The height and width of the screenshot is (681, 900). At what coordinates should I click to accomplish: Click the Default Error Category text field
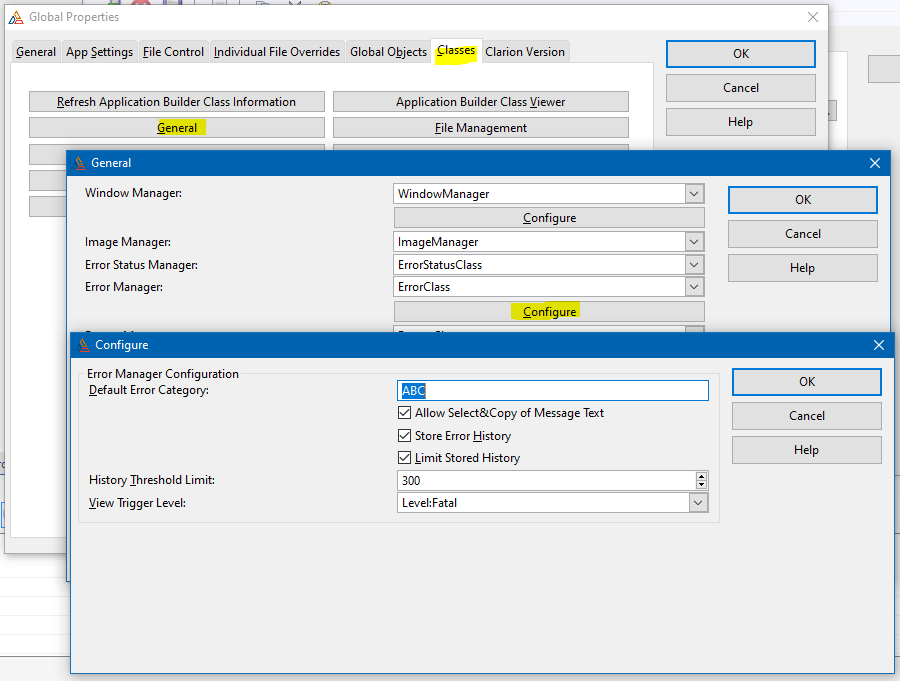click(553, 391)
